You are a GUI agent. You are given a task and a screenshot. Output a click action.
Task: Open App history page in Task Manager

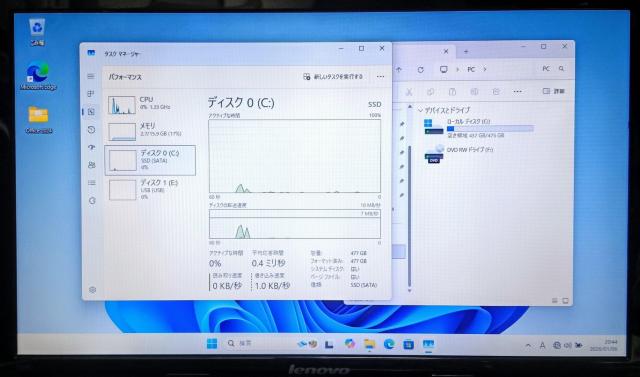pyautogui.click(x=91, y=129)
